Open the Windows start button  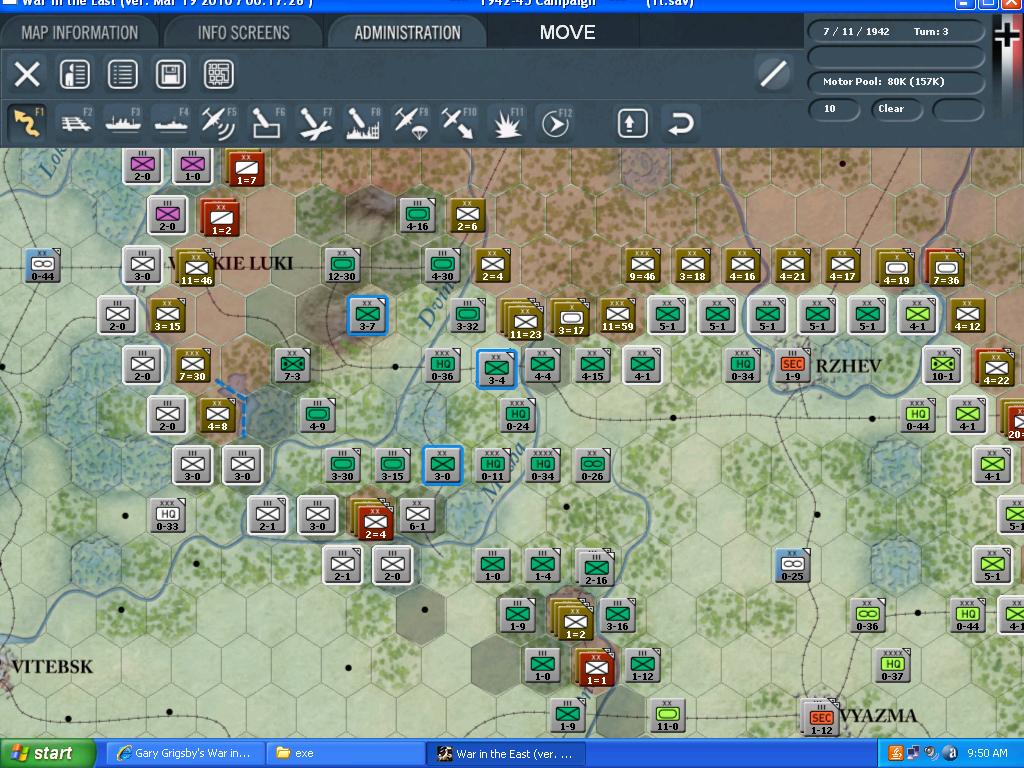pyautogui.click(x=47, y=754)
